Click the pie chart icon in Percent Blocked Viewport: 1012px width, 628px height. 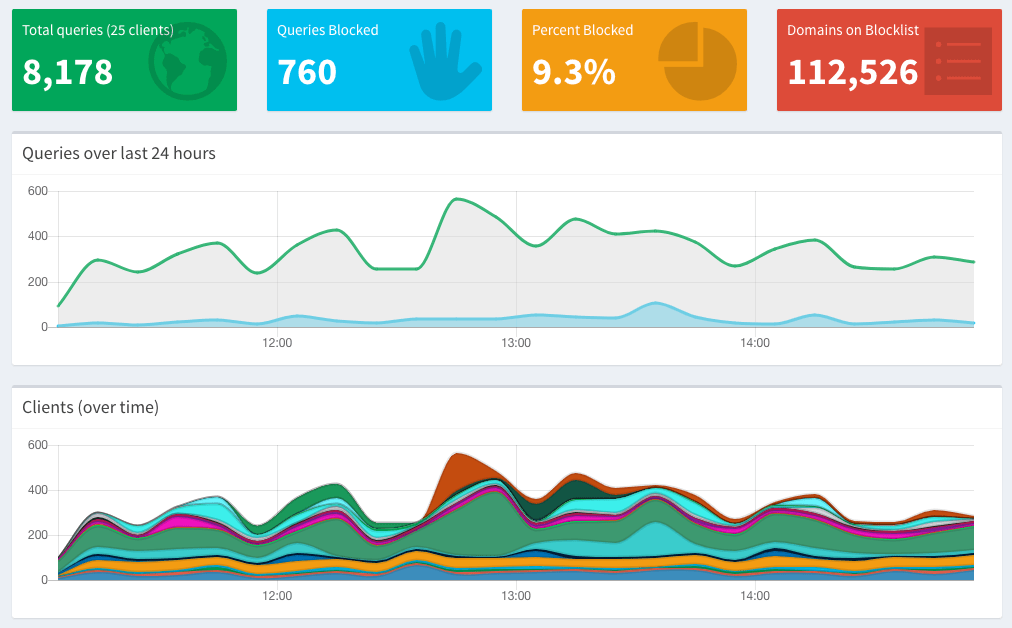(698, 62)
